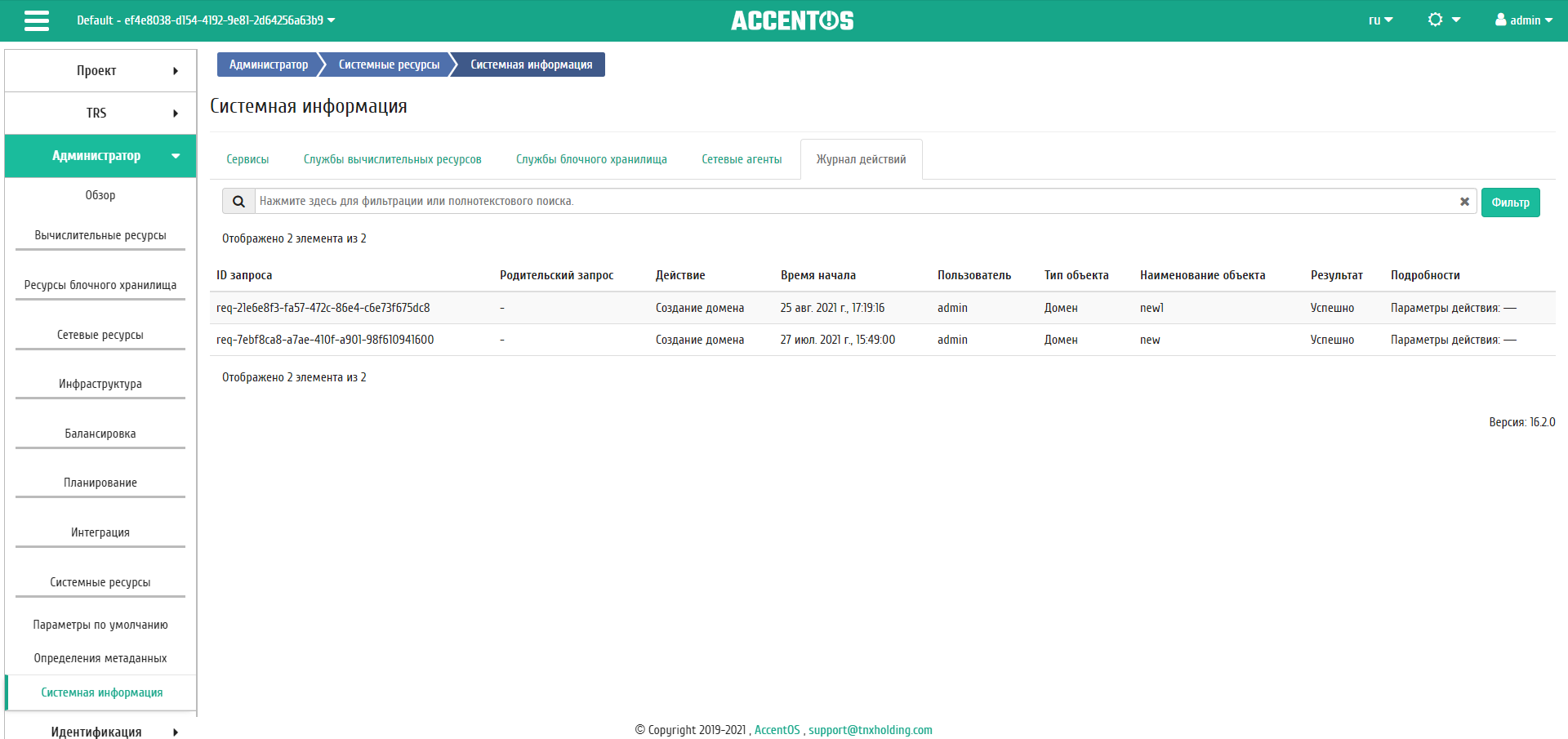Click the AccentOS footer link
This screenshot has height=739, width=1568.
click(x=777, y=730)
